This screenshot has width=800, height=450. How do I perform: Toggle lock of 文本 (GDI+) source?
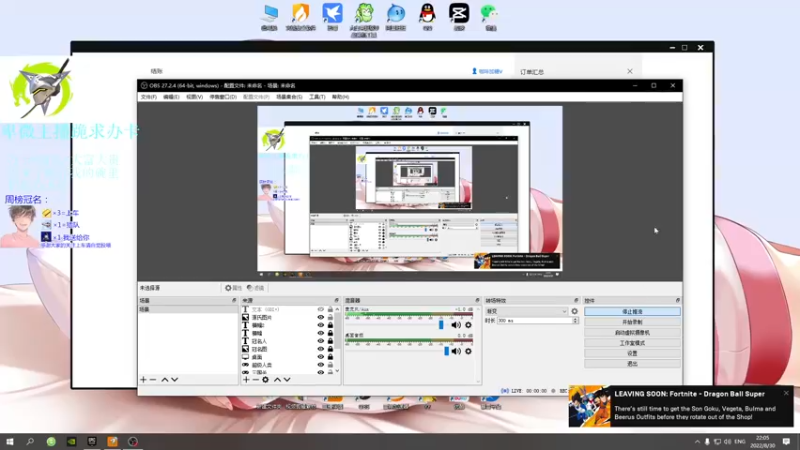tap(330, 310)
